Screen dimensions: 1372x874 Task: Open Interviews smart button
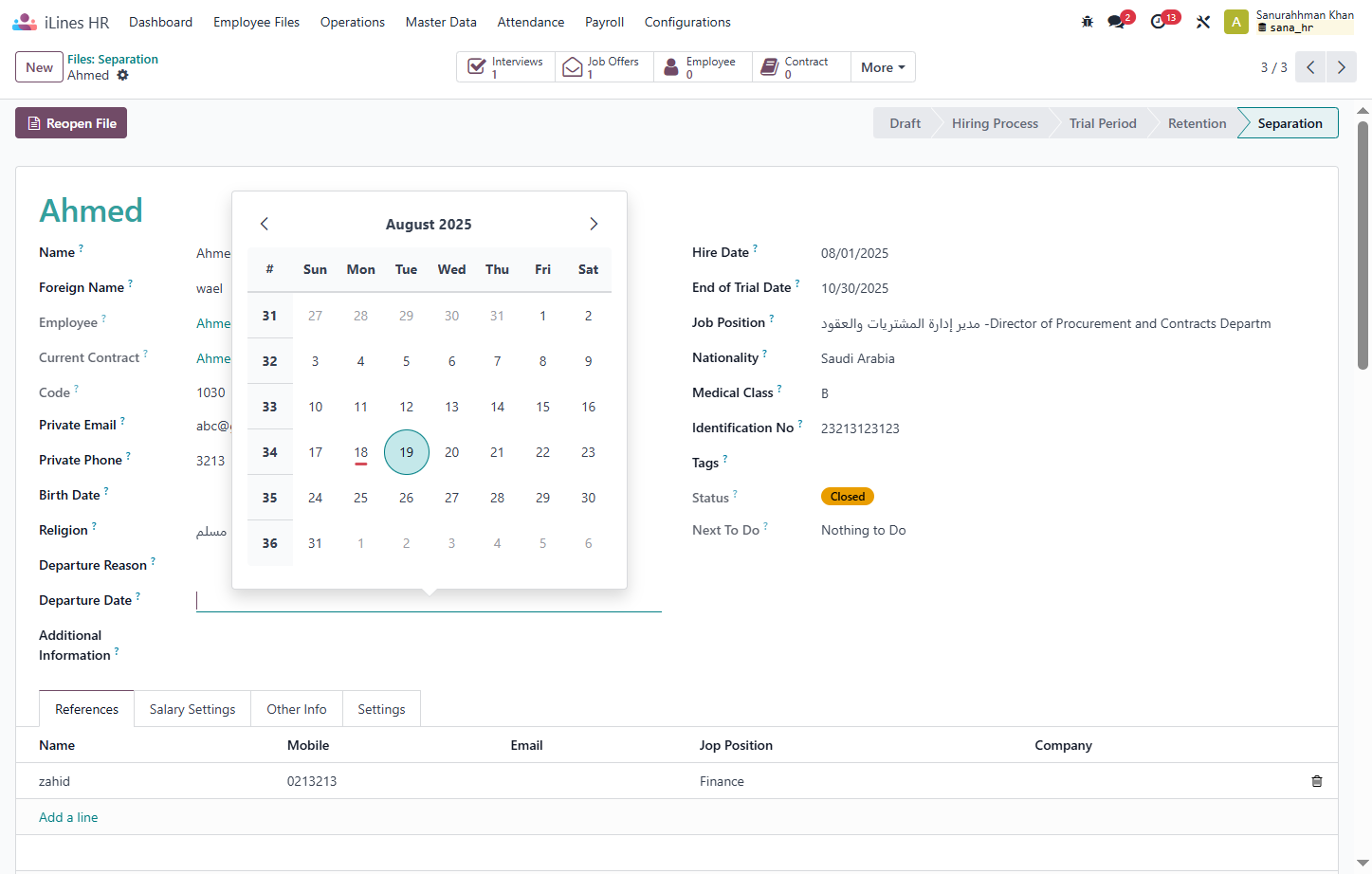tap(506, 67)
